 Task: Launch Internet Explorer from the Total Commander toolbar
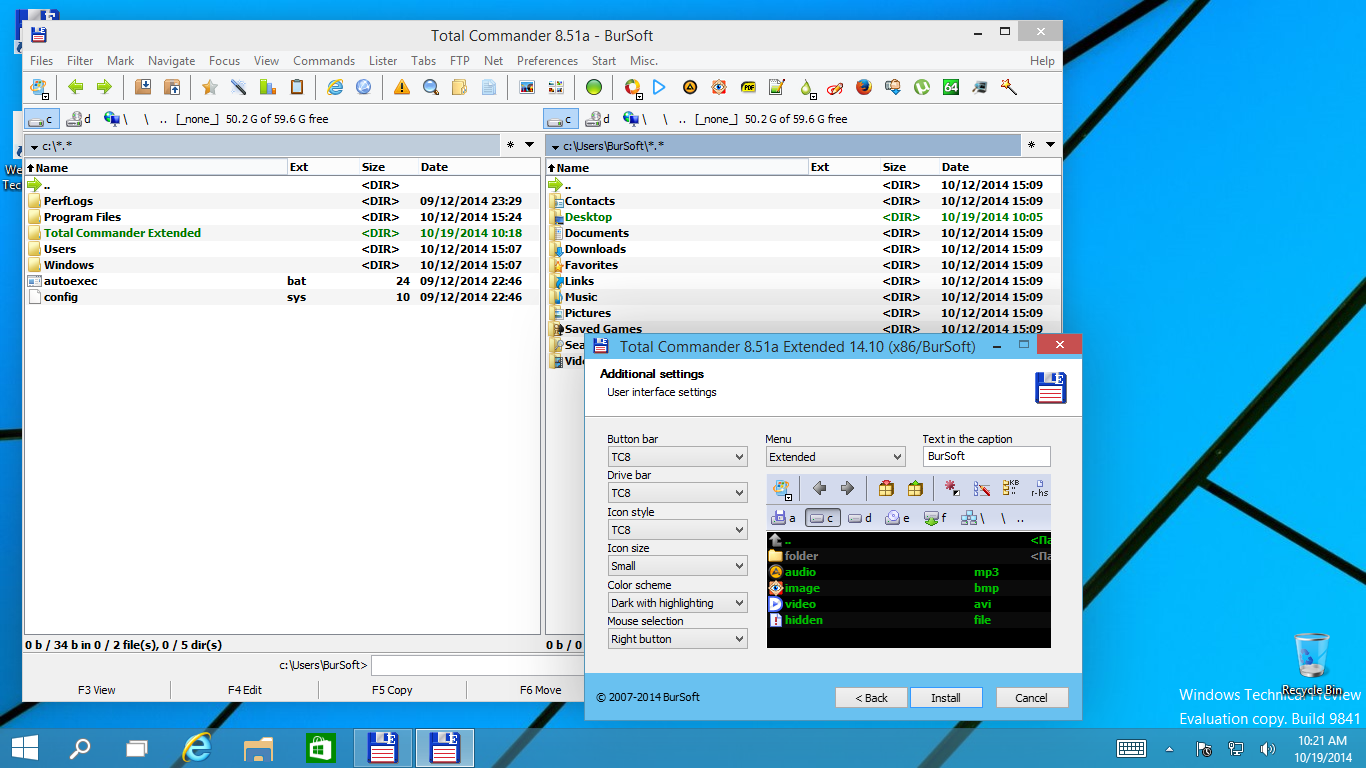coord(335,87)
